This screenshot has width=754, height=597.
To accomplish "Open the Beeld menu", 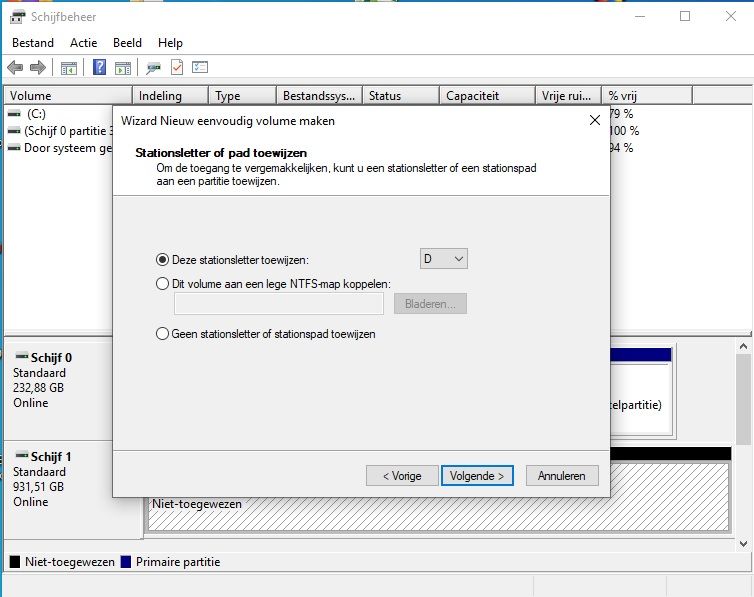I will tap(127, 43).
